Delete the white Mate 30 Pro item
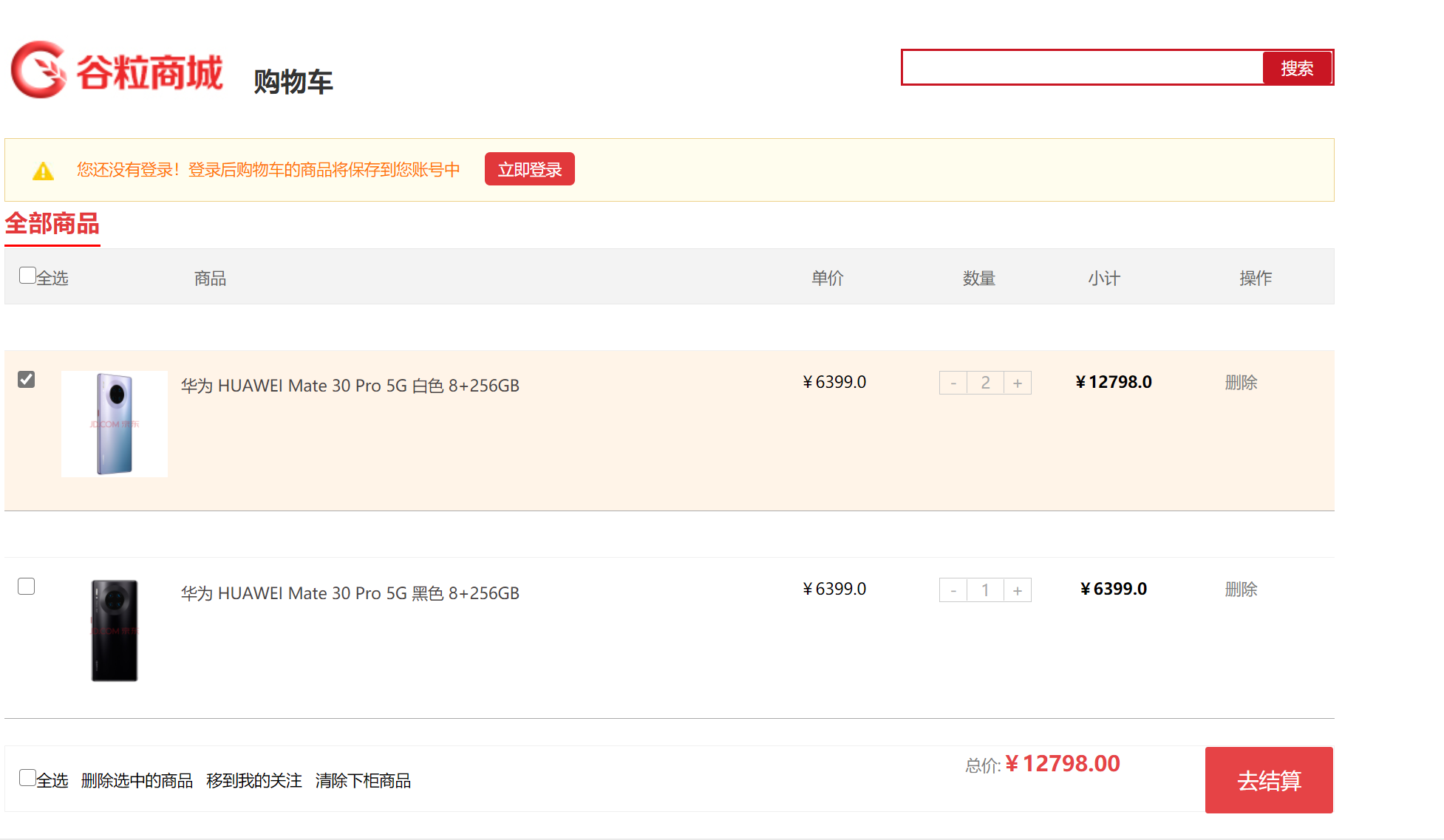Screen dimensions: 1444x840 [x=1241, y=383]
